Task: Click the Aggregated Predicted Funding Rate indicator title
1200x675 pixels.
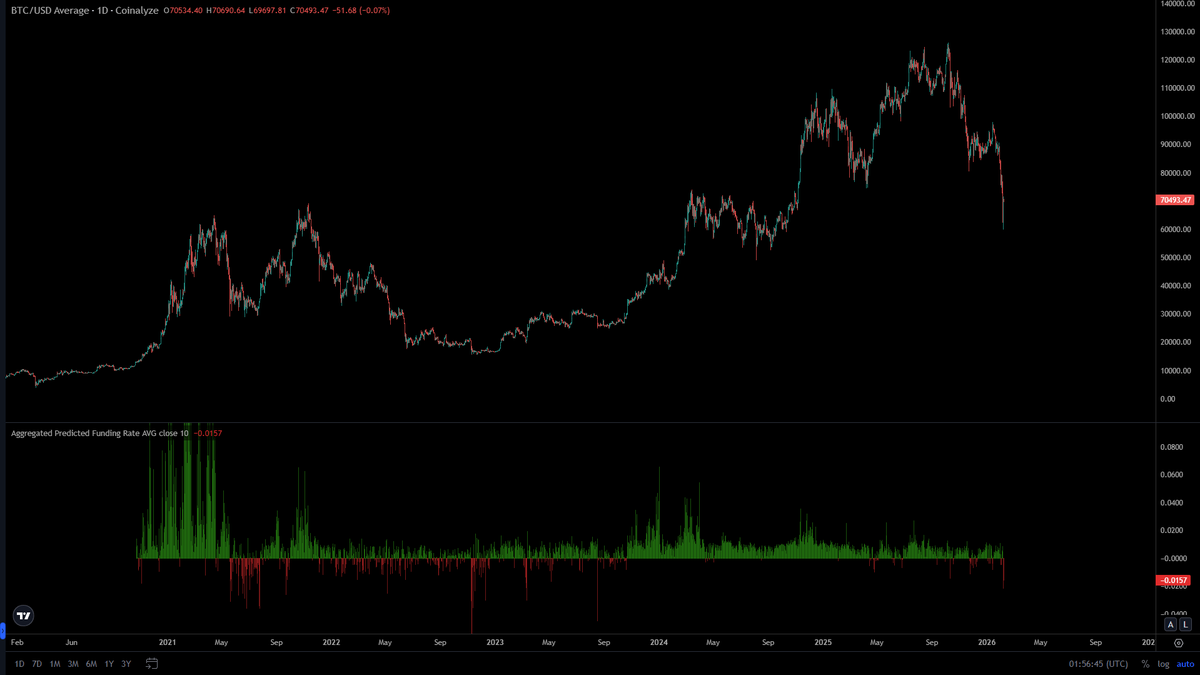Action: click(x=99, y=433)
